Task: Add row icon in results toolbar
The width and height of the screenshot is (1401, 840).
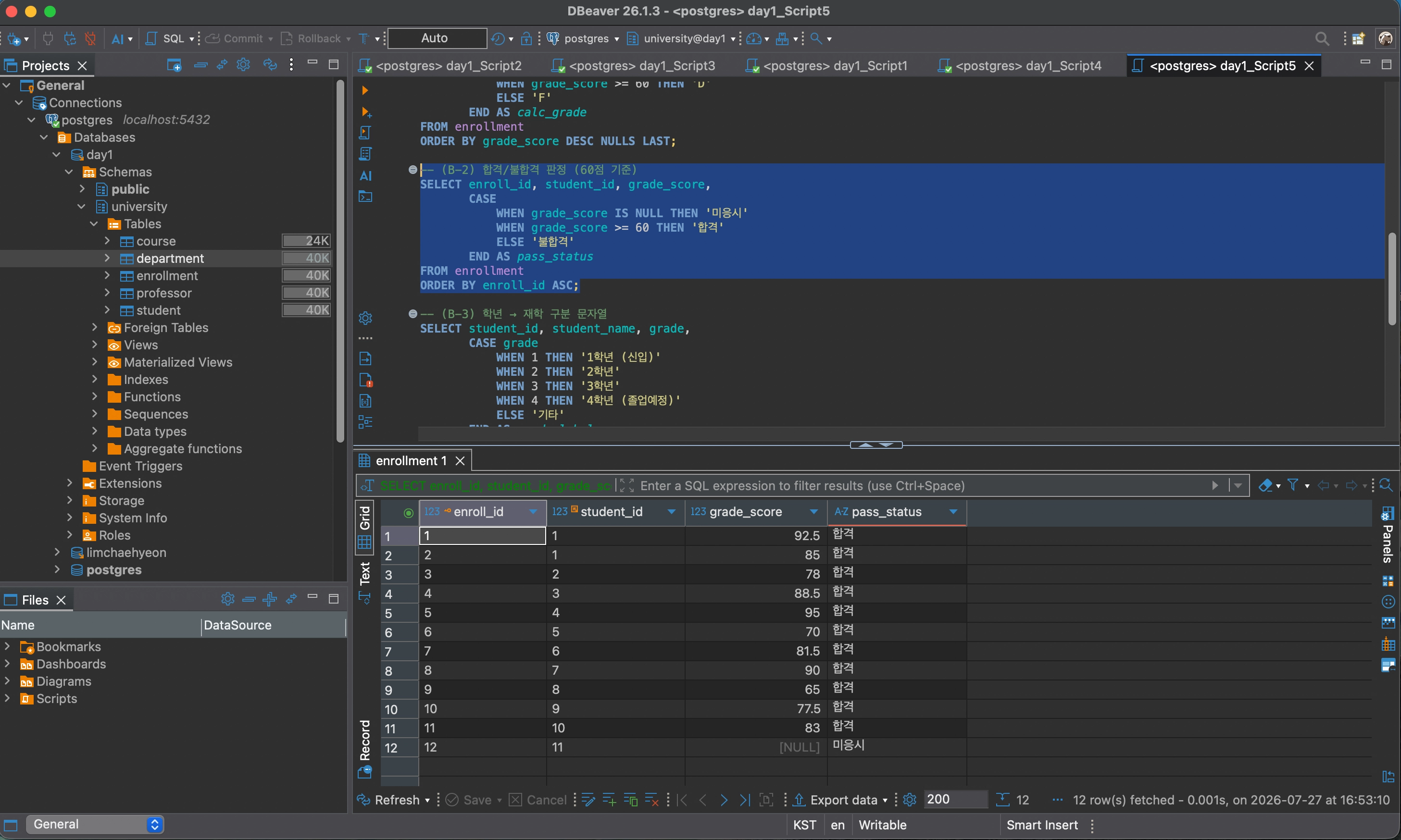Action: [609, 800]
